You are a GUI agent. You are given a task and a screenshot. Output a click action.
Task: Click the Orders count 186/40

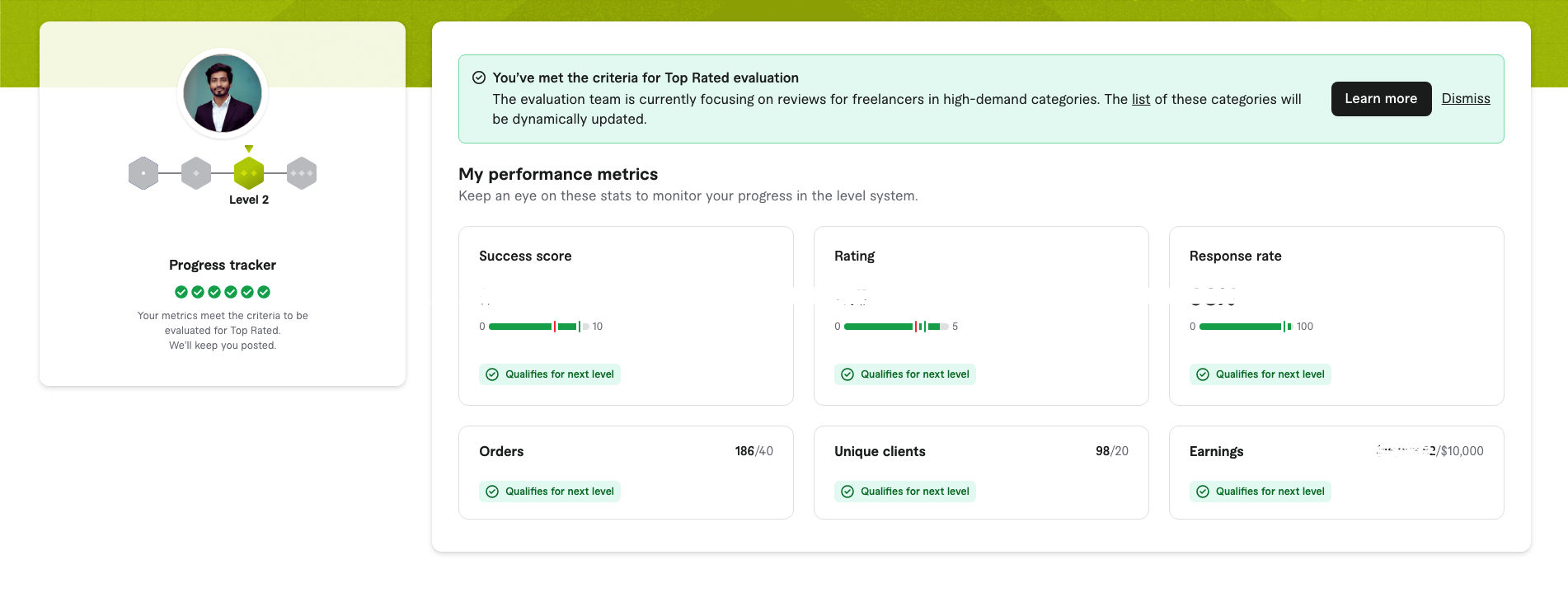(753, 451)
